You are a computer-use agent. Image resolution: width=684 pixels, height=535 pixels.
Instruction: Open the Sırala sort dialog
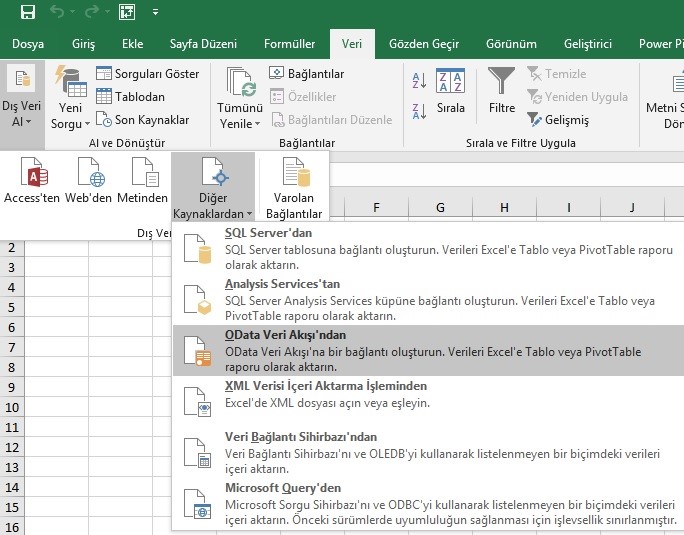(x=451, y=90)
